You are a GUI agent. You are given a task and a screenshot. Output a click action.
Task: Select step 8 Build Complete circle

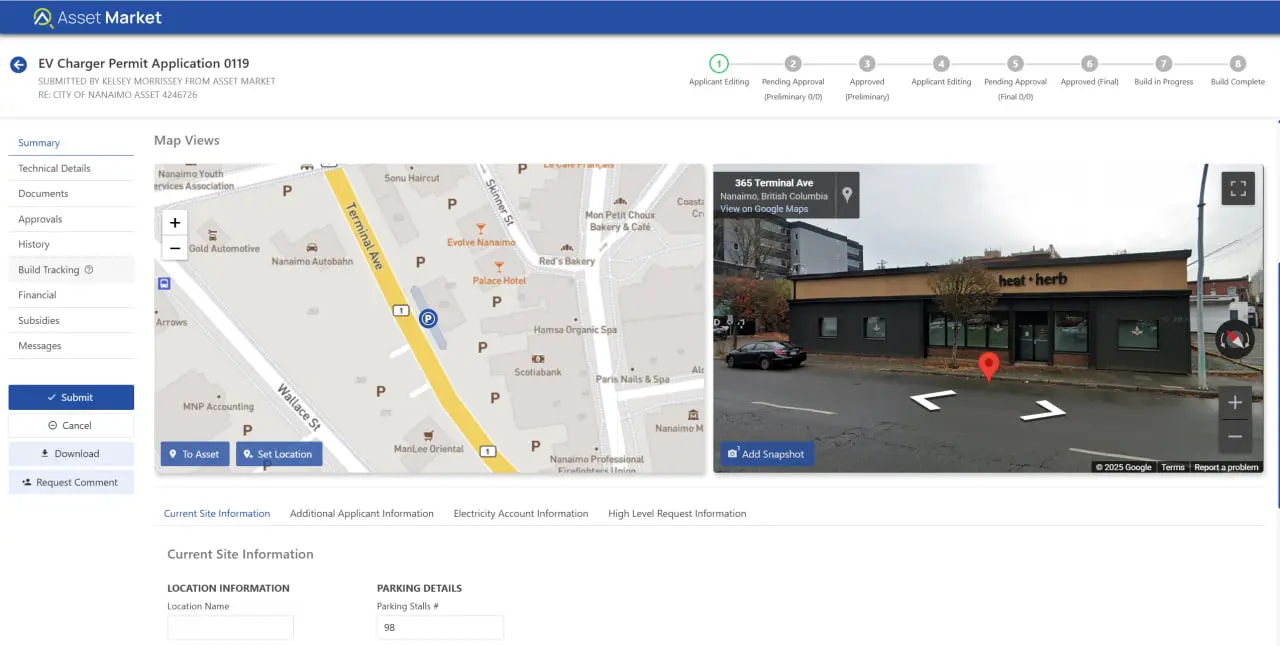tap(1238, 63)
